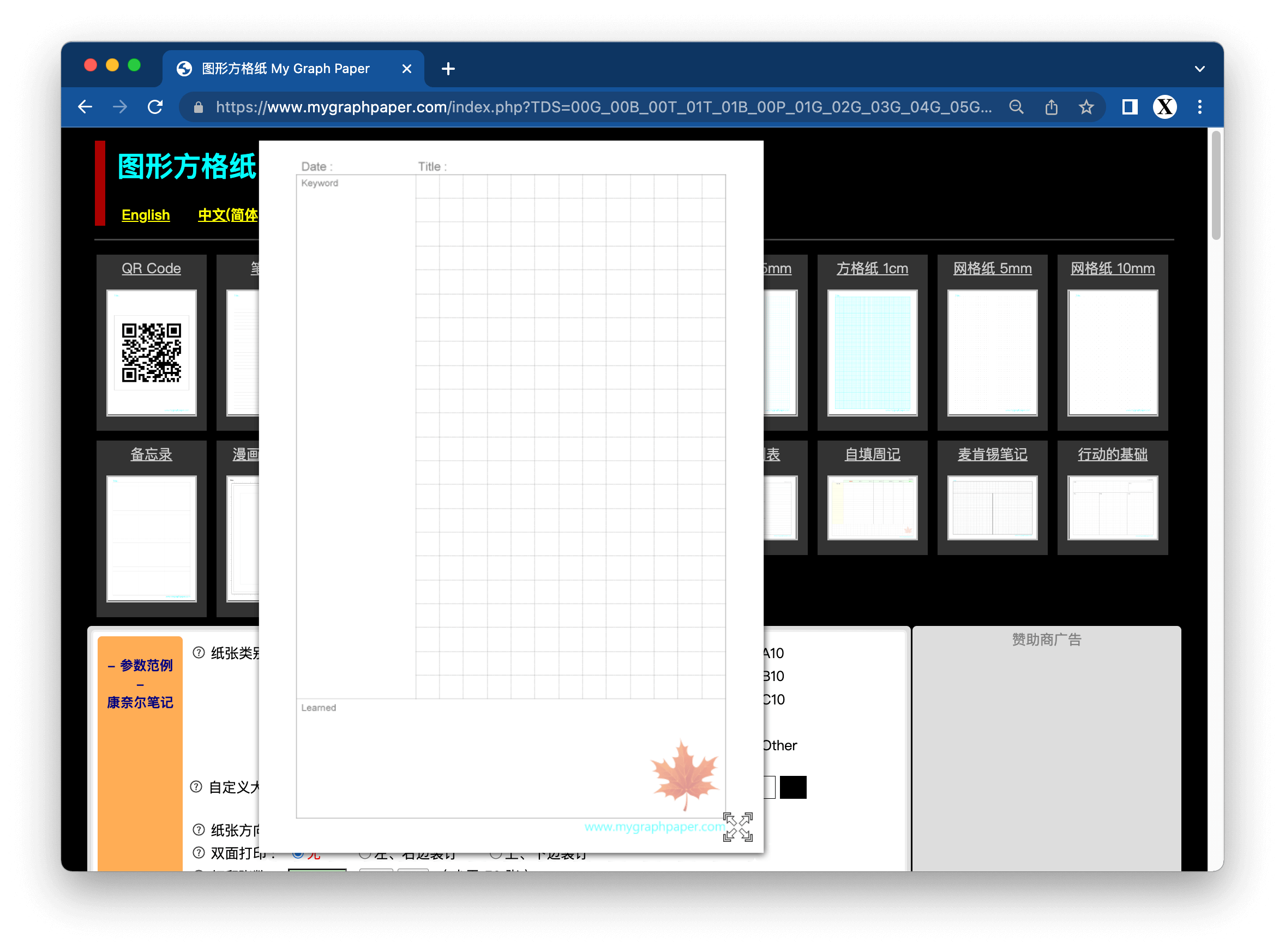Select the 网格纸 10mm grid template
This screenshot has height=952, width=1285.
click(1111, 350)
